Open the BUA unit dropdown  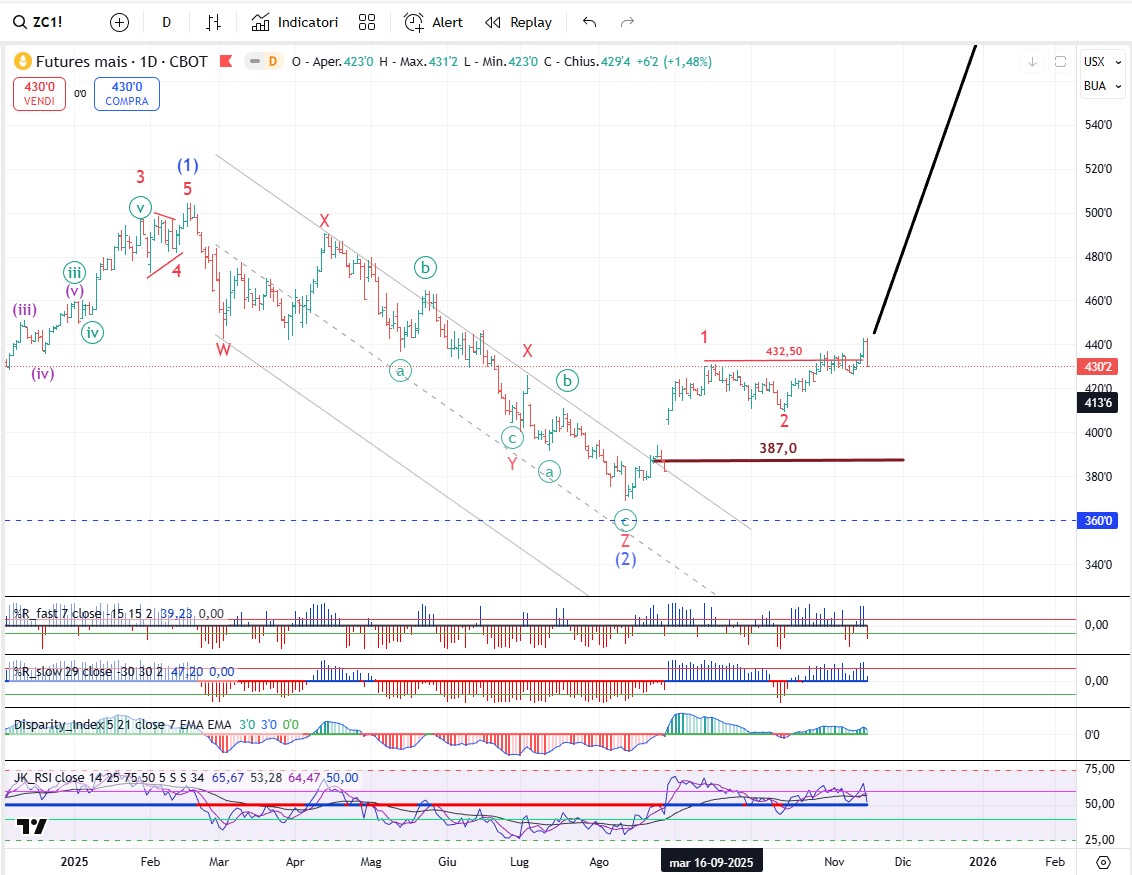pos(1102,86)
